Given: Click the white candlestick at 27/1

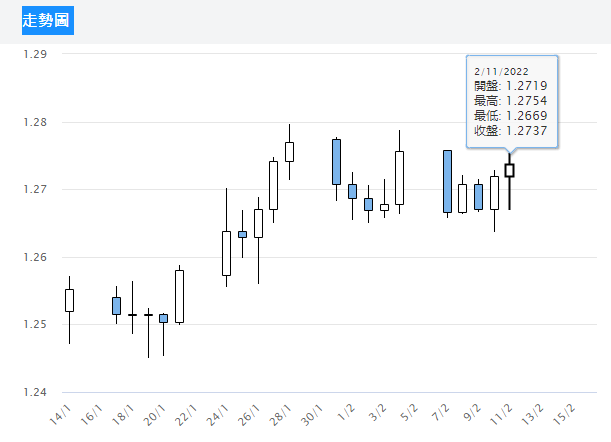Looking at the screenshot, I should (x=273, y=185).
